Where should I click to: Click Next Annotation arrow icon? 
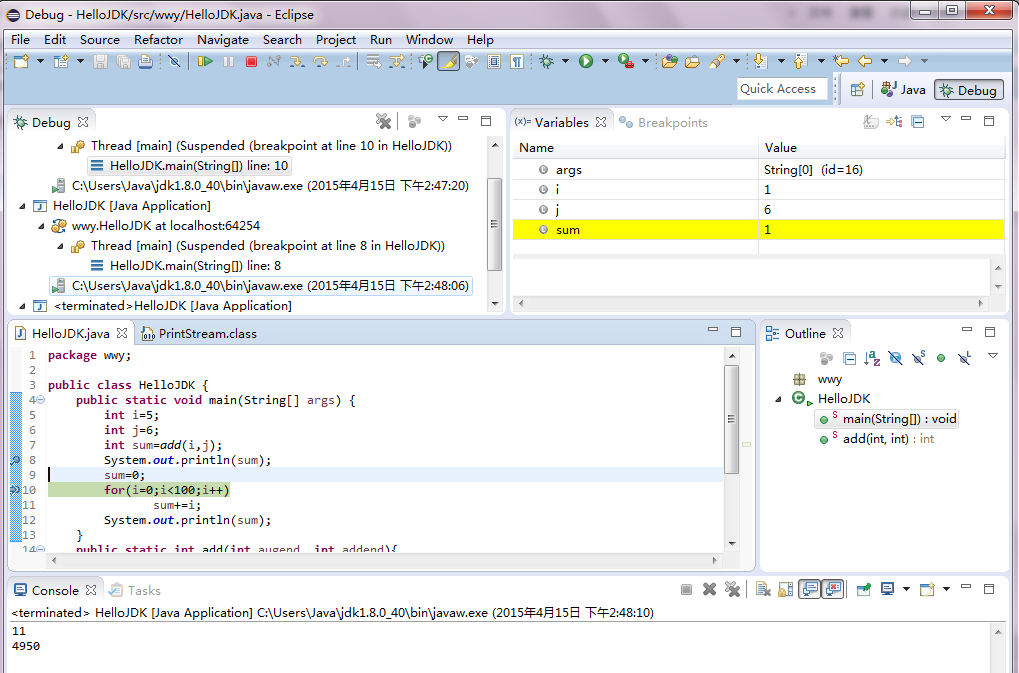click(760, 61)
